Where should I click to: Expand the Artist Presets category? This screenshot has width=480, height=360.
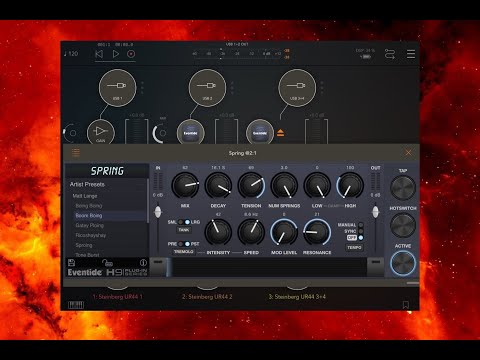coord(87,184)
